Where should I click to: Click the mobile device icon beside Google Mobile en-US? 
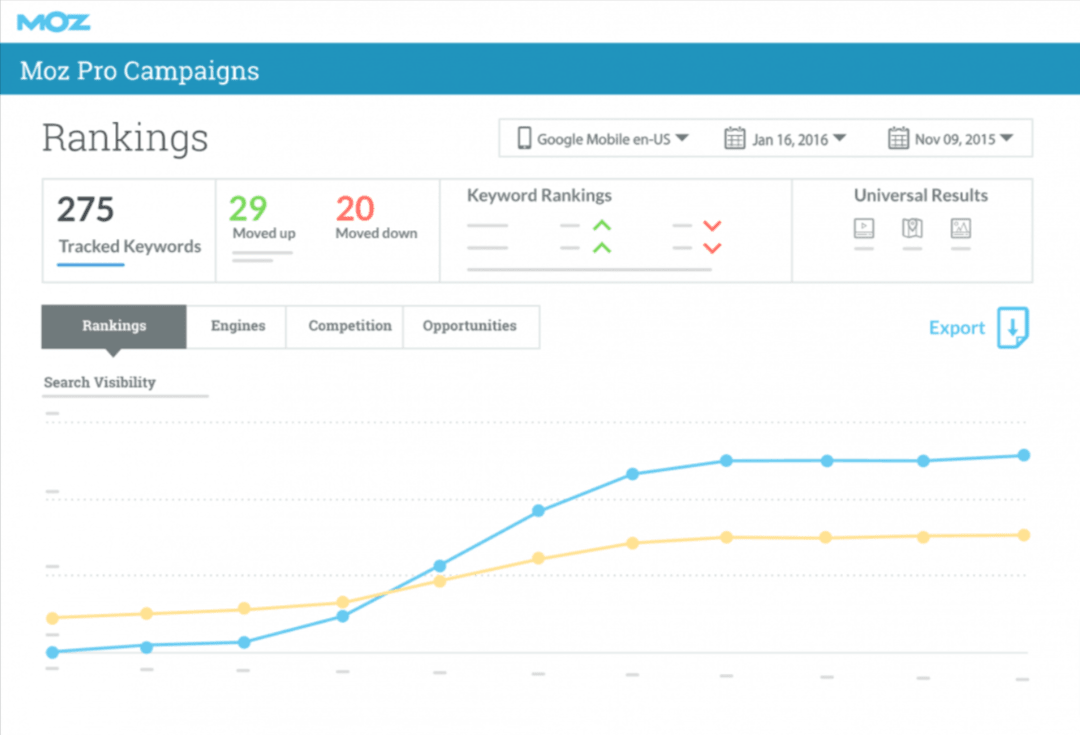[525, 138]
